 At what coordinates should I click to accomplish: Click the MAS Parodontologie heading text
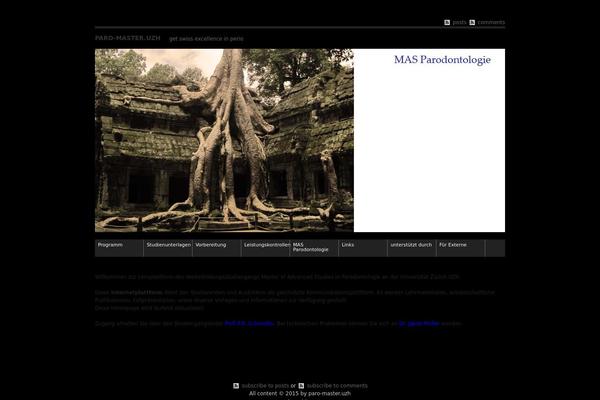coord(442,60)
